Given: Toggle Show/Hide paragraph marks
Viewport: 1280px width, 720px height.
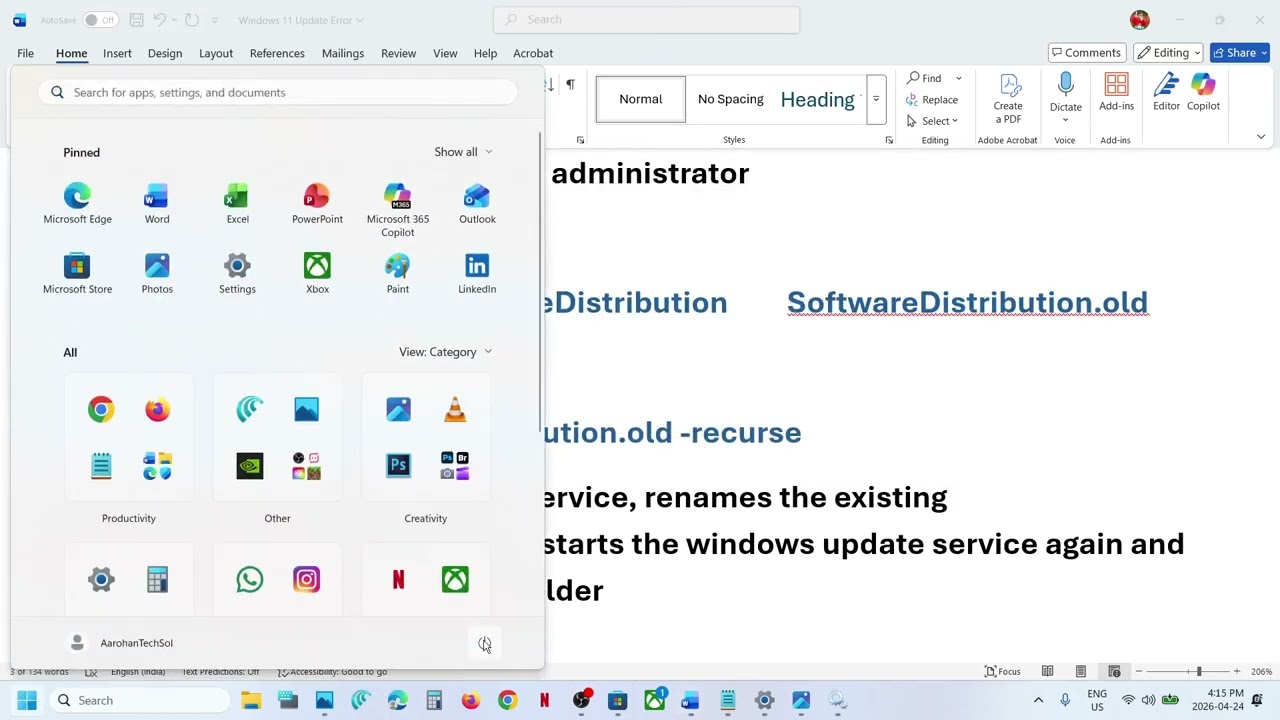Looking at the screenshot, I should (570, 85).
